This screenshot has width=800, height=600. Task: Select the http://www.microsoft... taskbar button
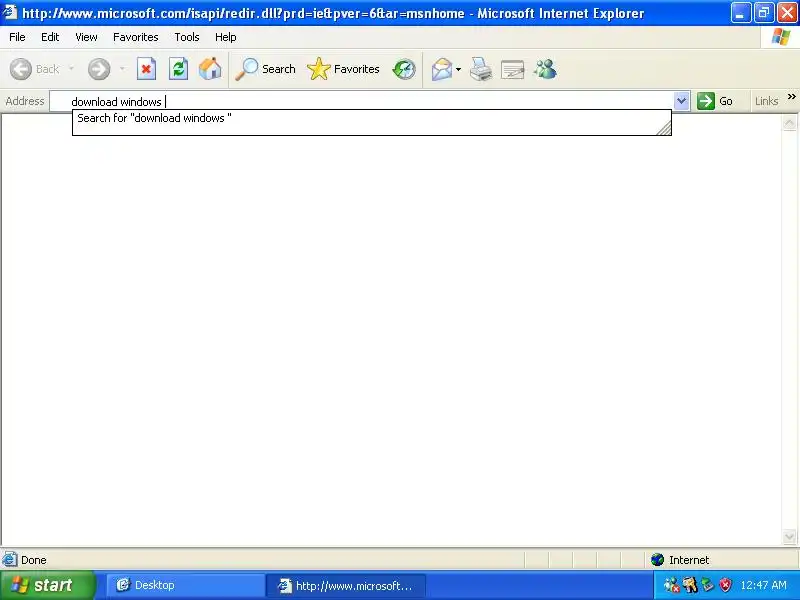(346, 585)
